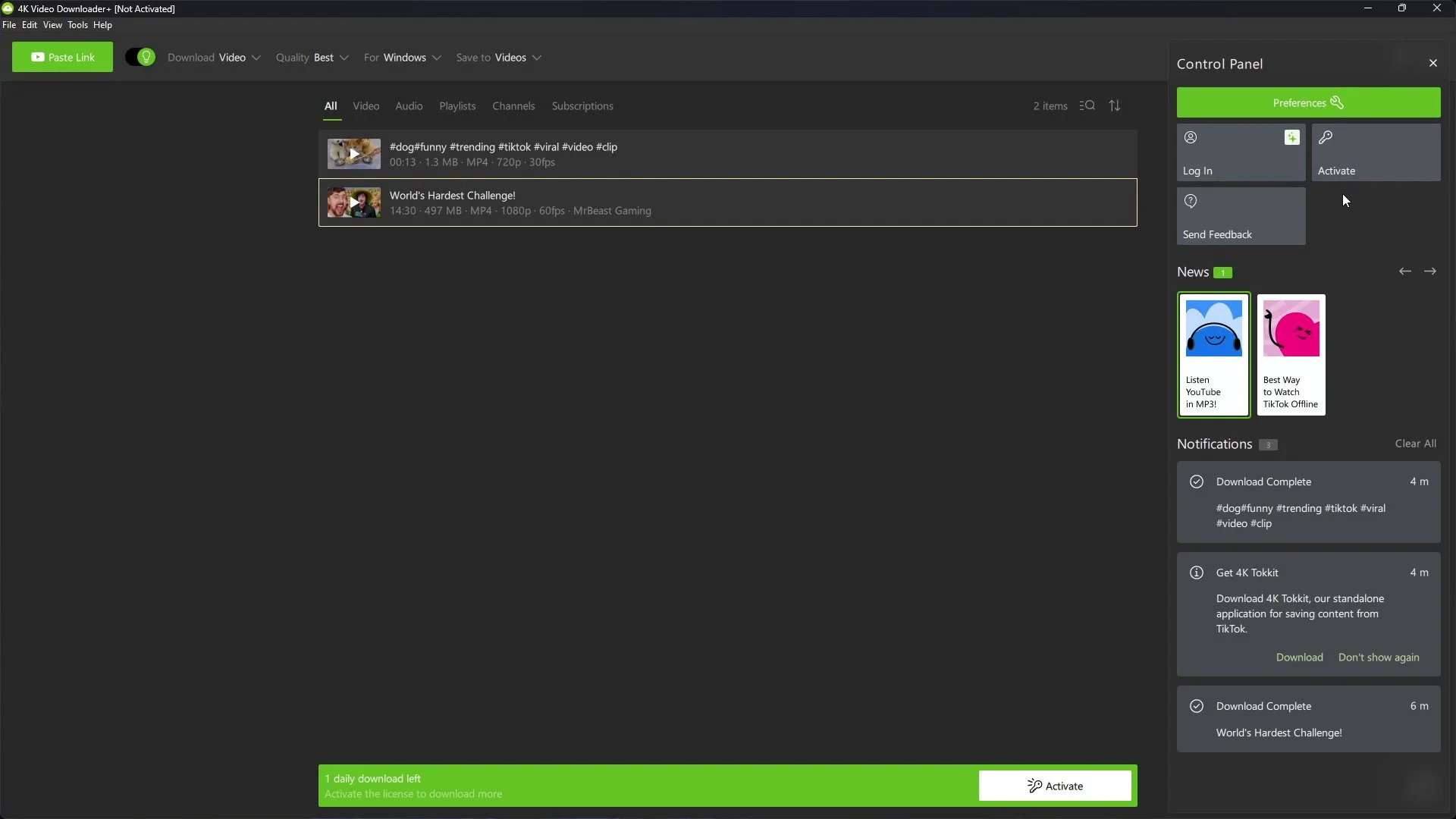
Task: Click Clear All notifications
Action: point(1415,443)
